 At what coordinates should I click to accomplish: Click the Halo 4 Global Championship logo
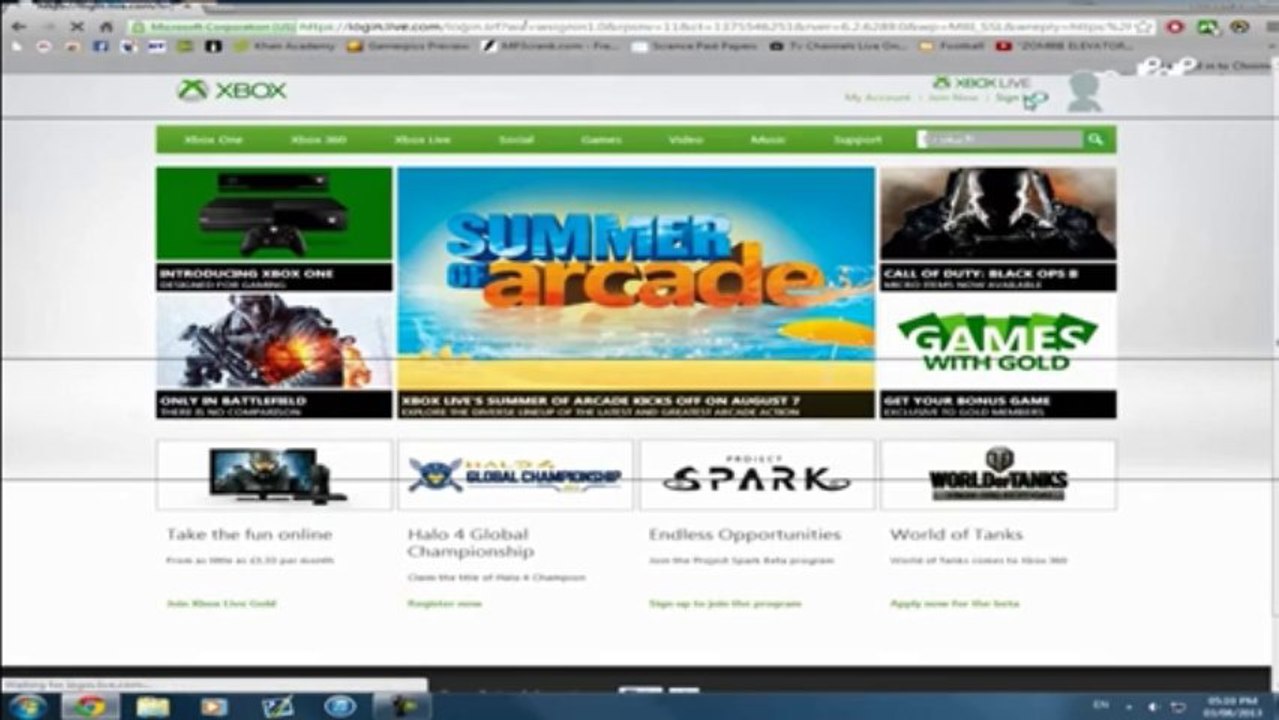click(x=515, y=475)
